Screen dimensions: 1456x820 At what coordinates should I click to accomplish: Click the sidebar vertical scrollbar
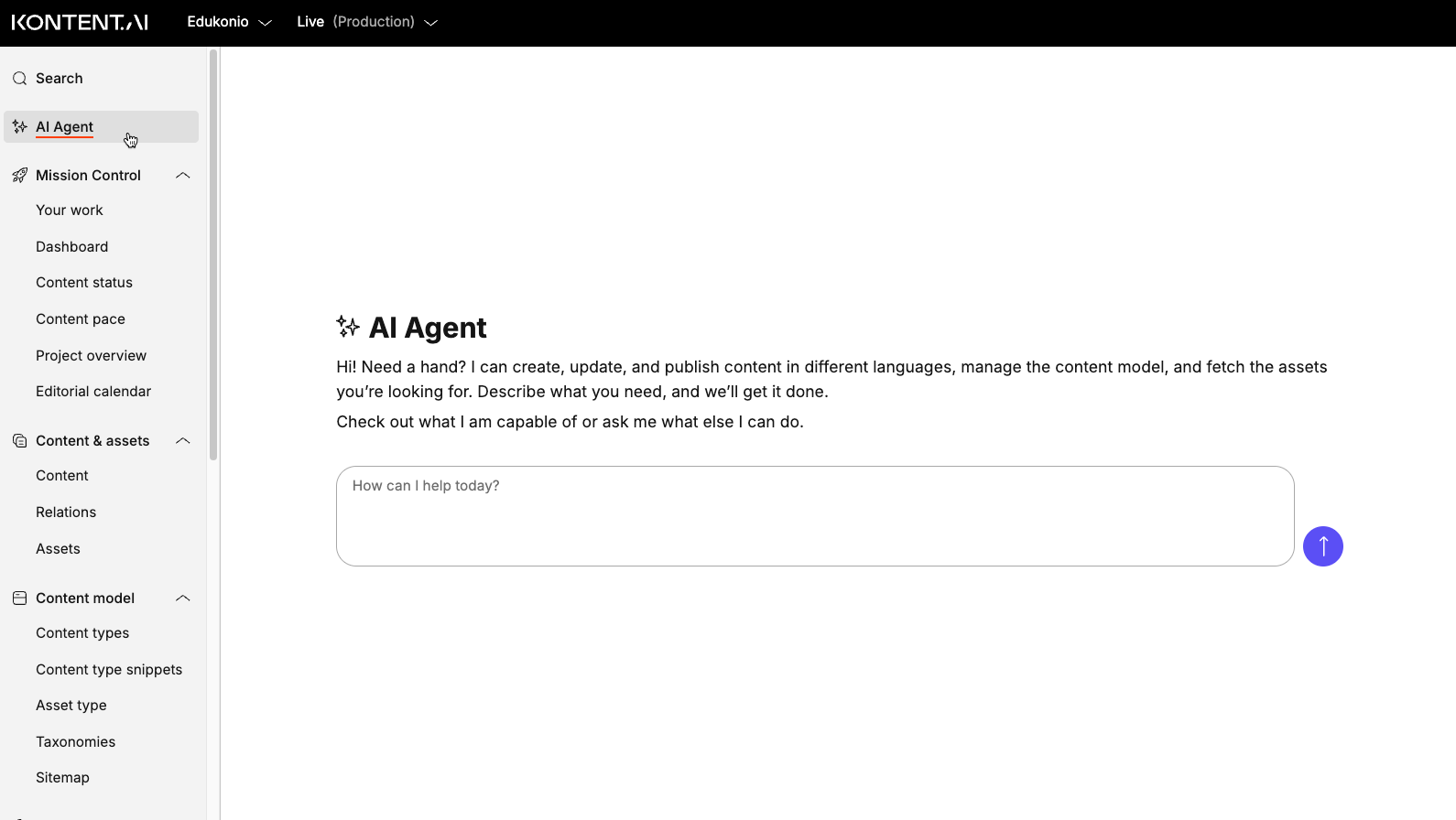pyautogui.click(x=213, y=256)
